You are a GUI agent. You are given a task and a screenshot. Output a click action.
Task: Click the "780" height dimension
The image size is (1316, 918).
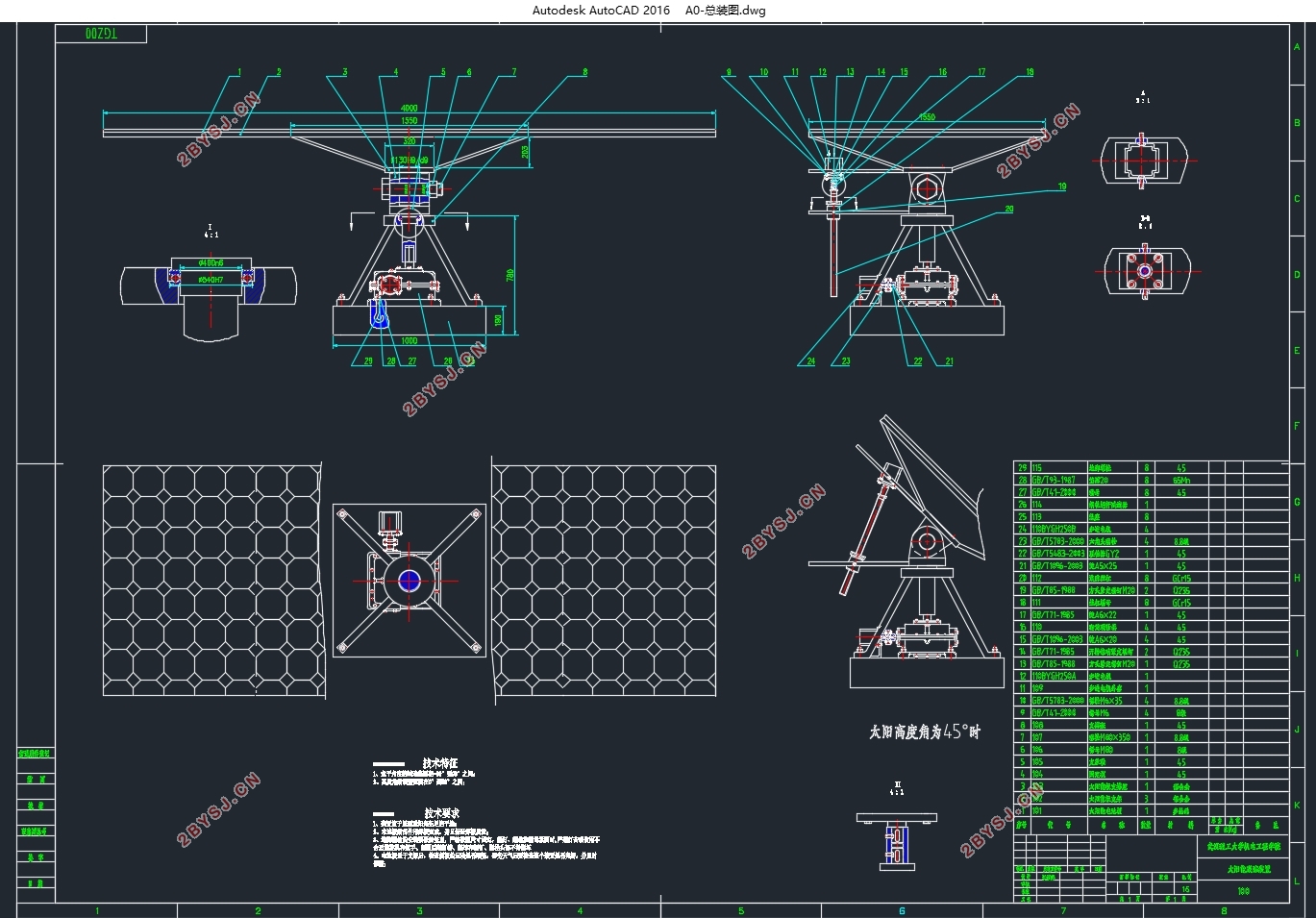tap(510, 275)
